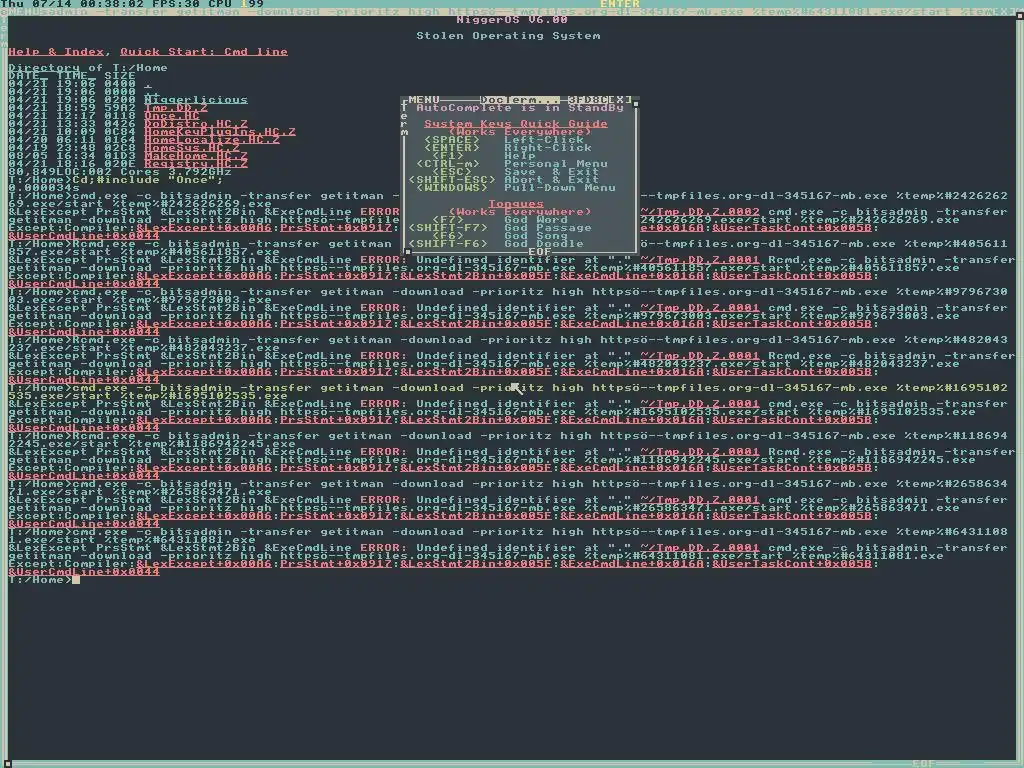Click the <F7> God Word entry
1024x768 pixels.
[500, 219]
